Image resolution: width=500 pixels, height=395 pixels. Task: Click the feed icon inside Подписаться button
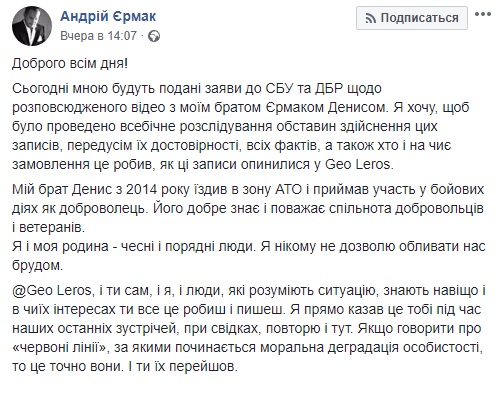[371, 18]
